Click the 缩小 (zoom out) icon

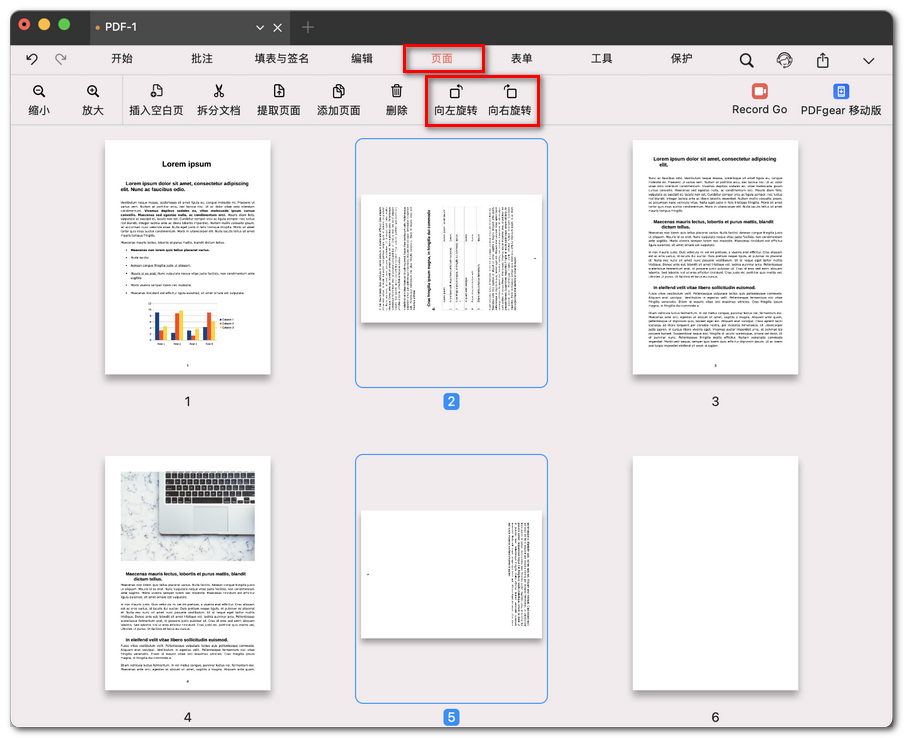pos(38,100)
